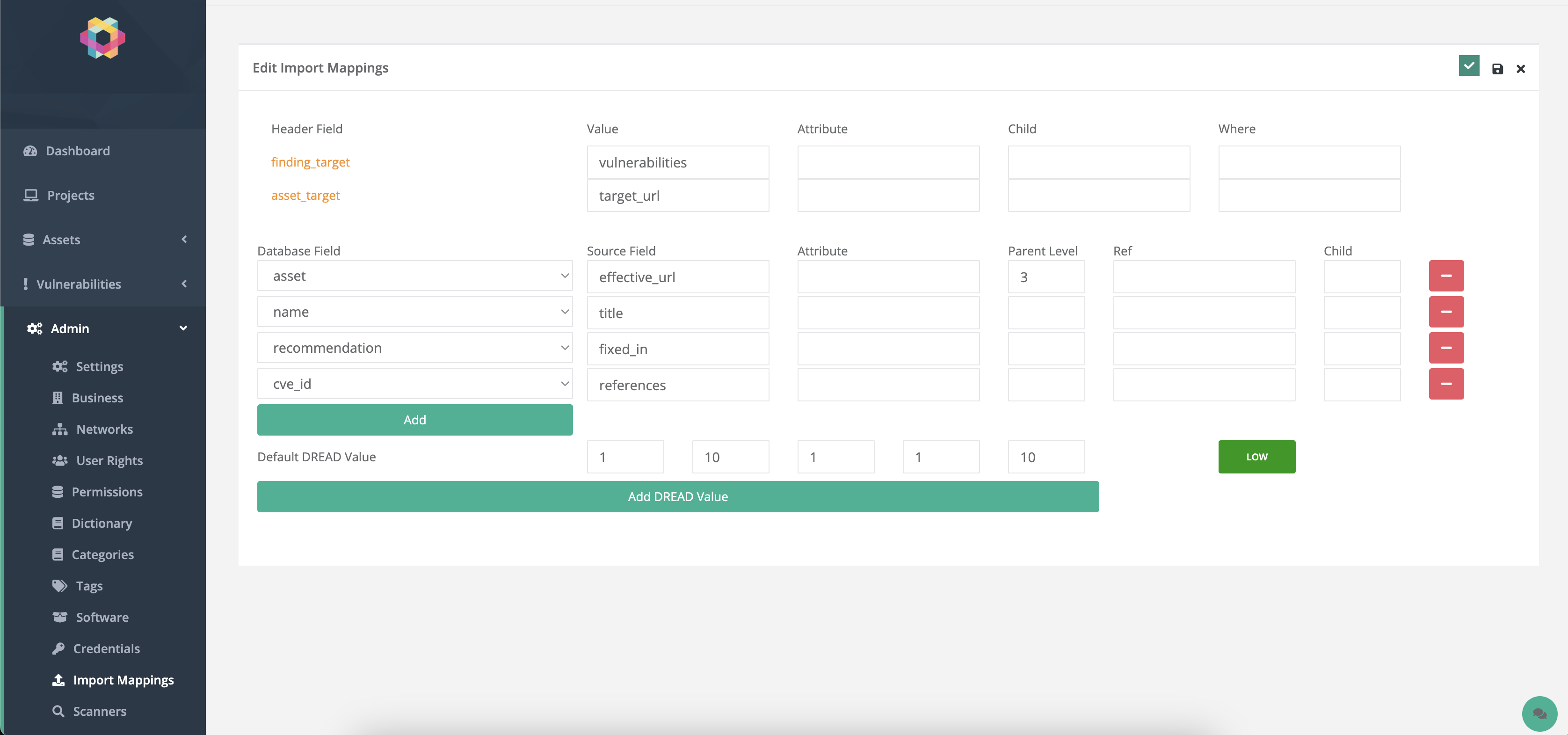Click the target_url value field
1568x735 pixels.
(x=677, y=196)
